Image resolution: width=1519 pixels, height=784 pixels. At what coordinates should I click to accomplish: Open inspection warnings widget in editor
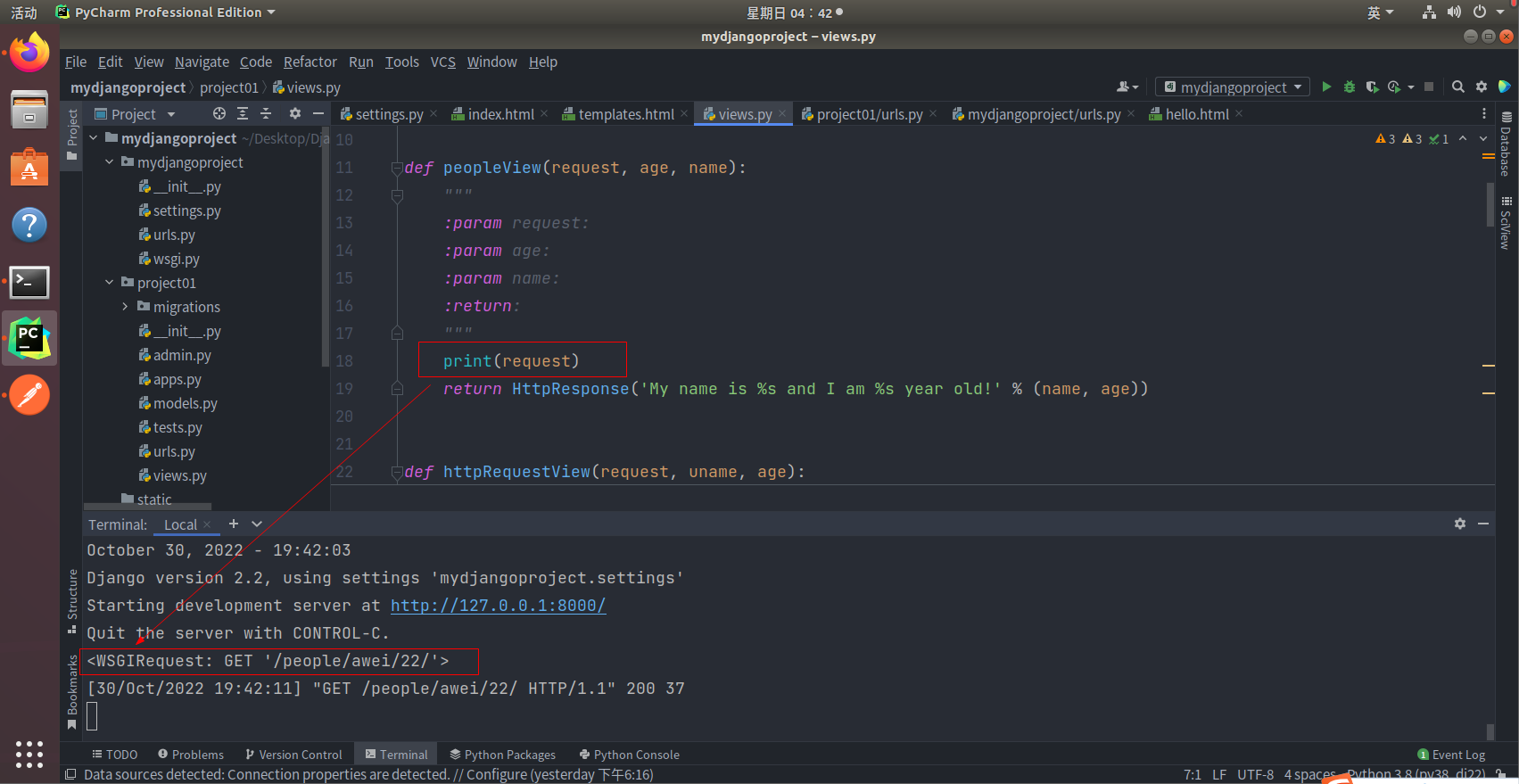pyautogui.click(x=1411, y=138)
